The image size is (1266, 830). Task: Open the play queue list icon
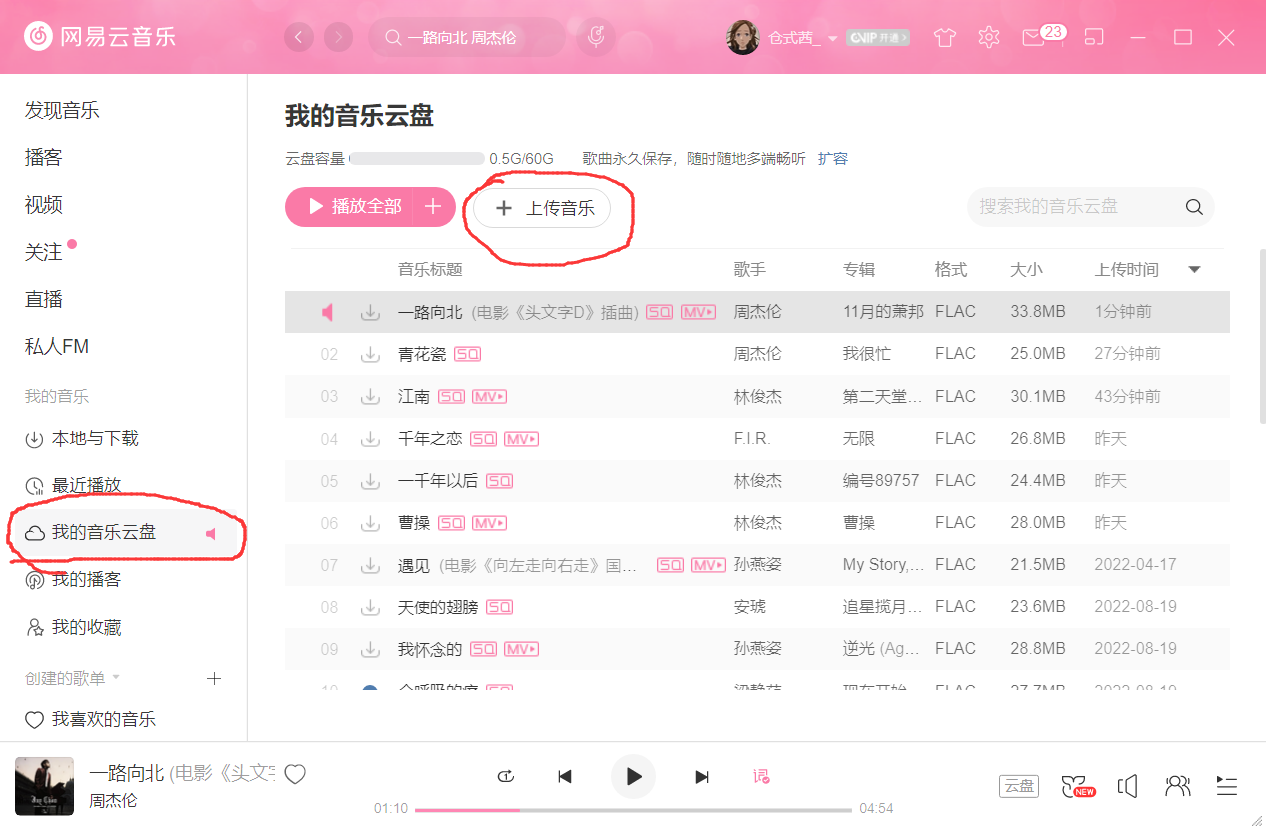tap(1227, 786)
